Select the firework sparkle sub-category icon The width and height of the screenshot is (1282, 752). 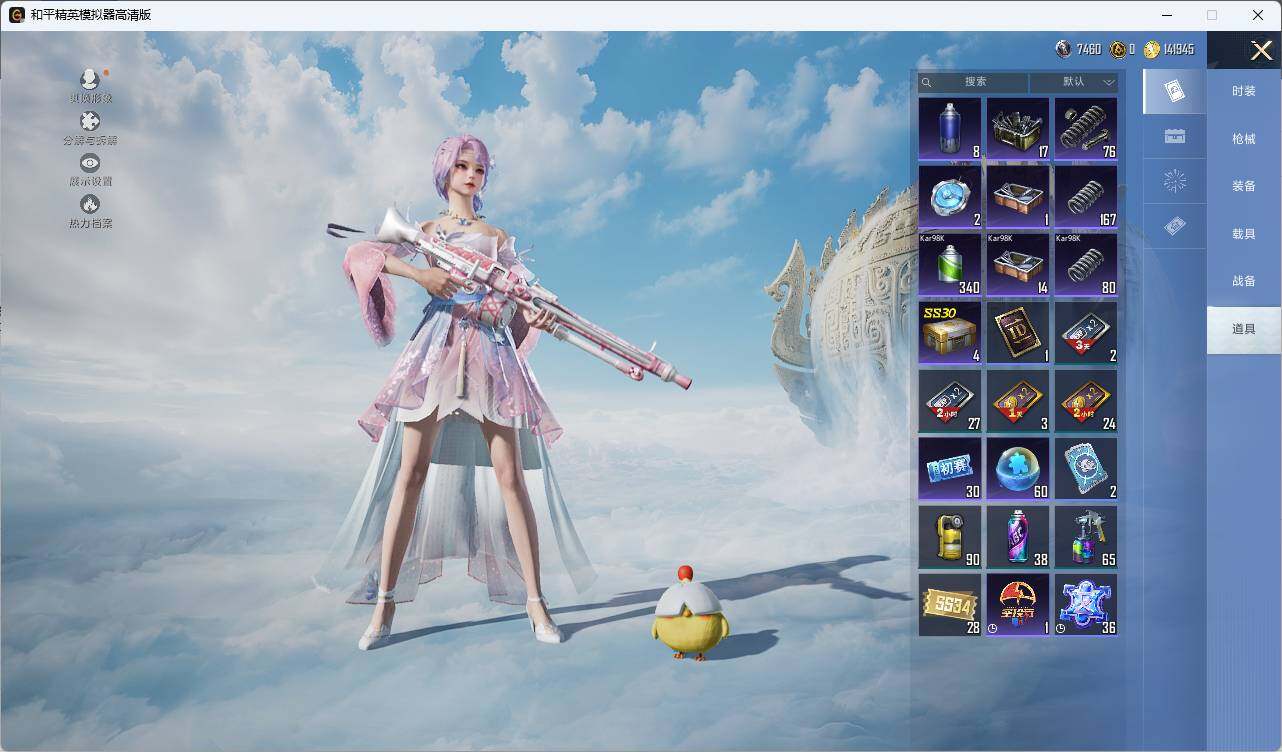1175,181
